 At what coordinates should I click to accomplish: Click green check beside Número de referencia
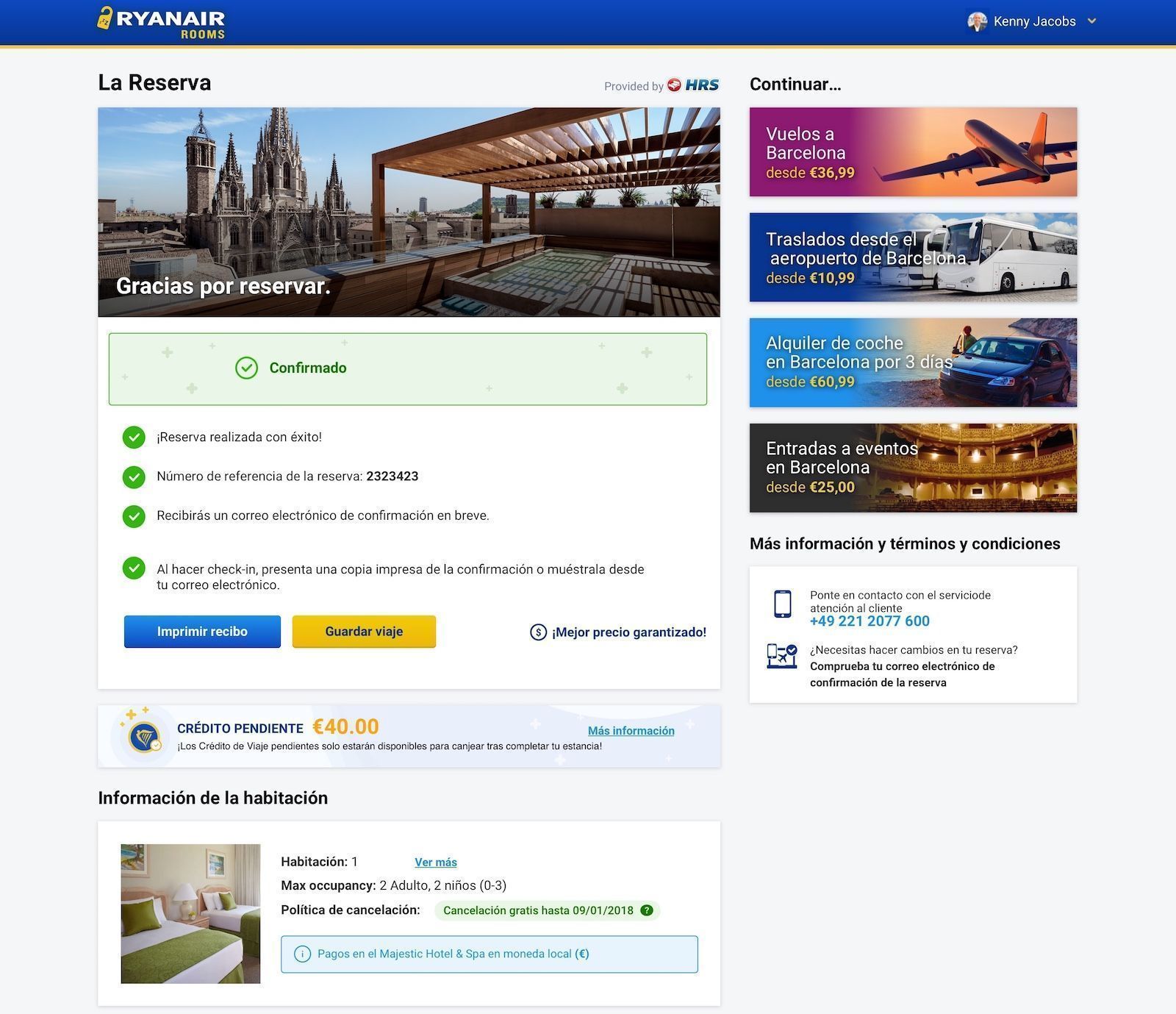click(x=134, y=476)
